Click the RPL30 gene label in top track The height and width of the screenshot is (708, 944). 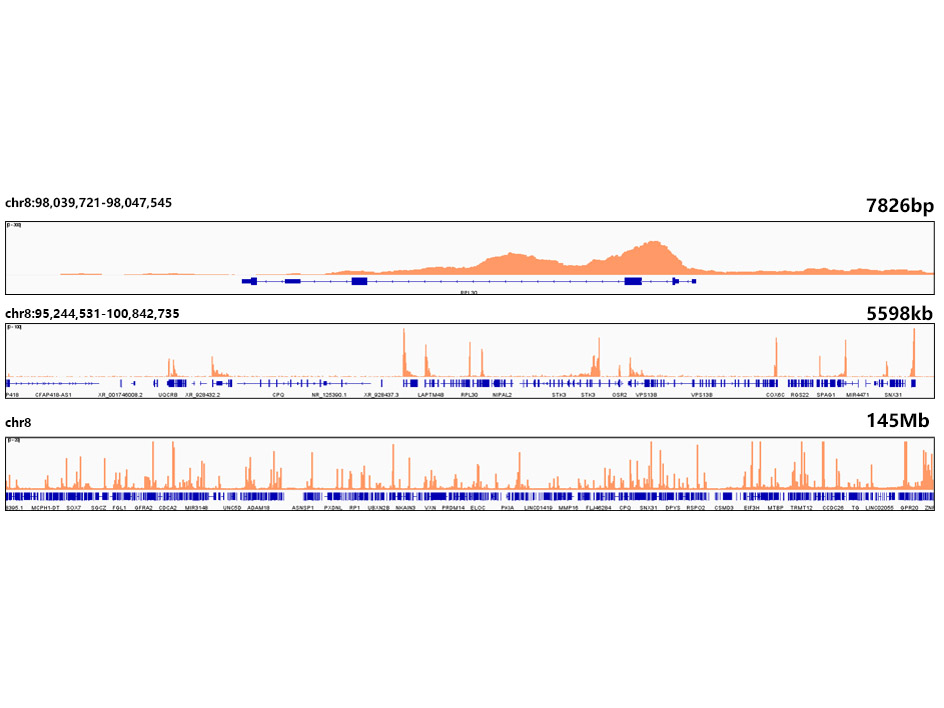pos(468,294)
